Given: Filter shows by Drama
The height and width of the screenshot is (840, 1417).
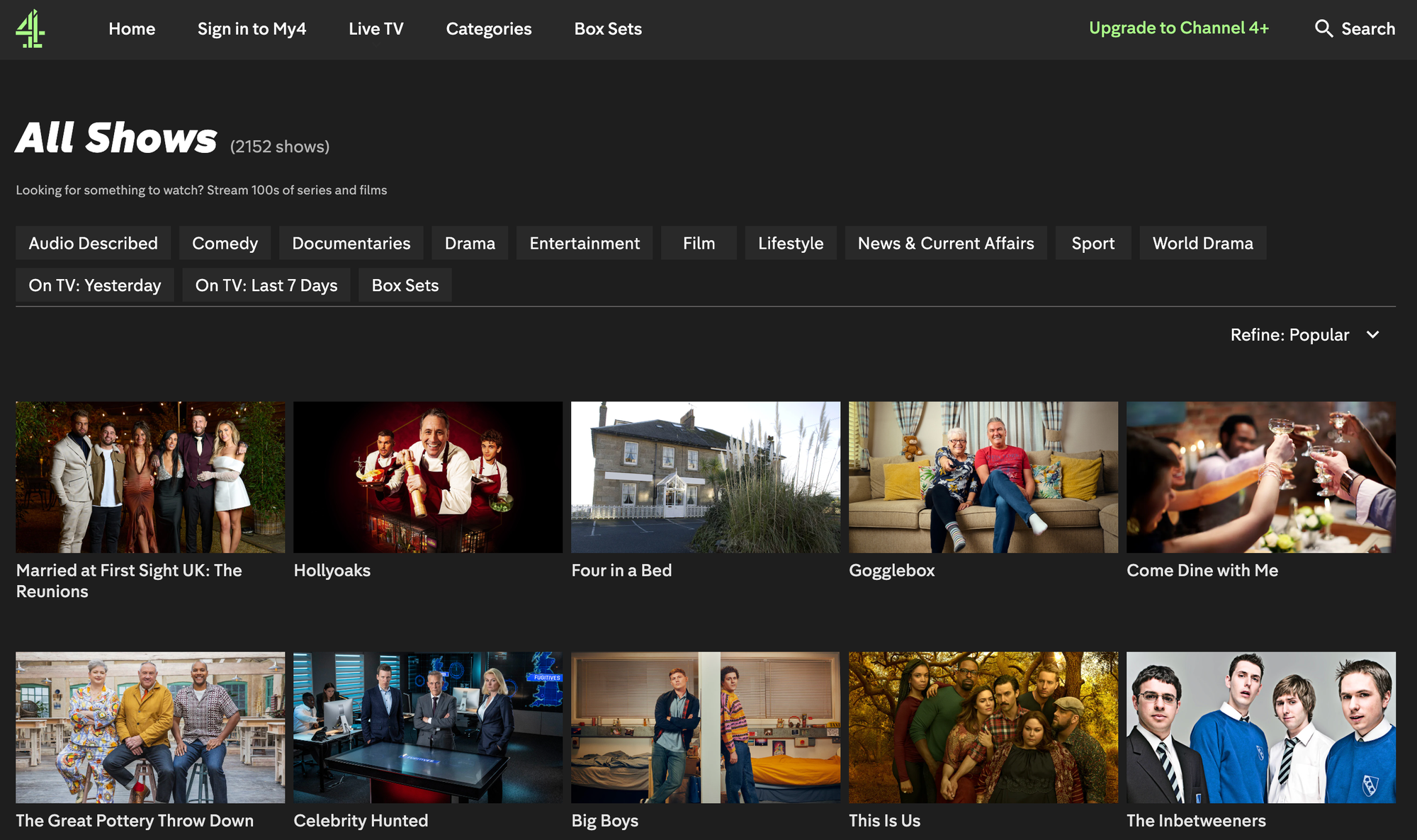Looking at the screenshot, I should (470, 243).
